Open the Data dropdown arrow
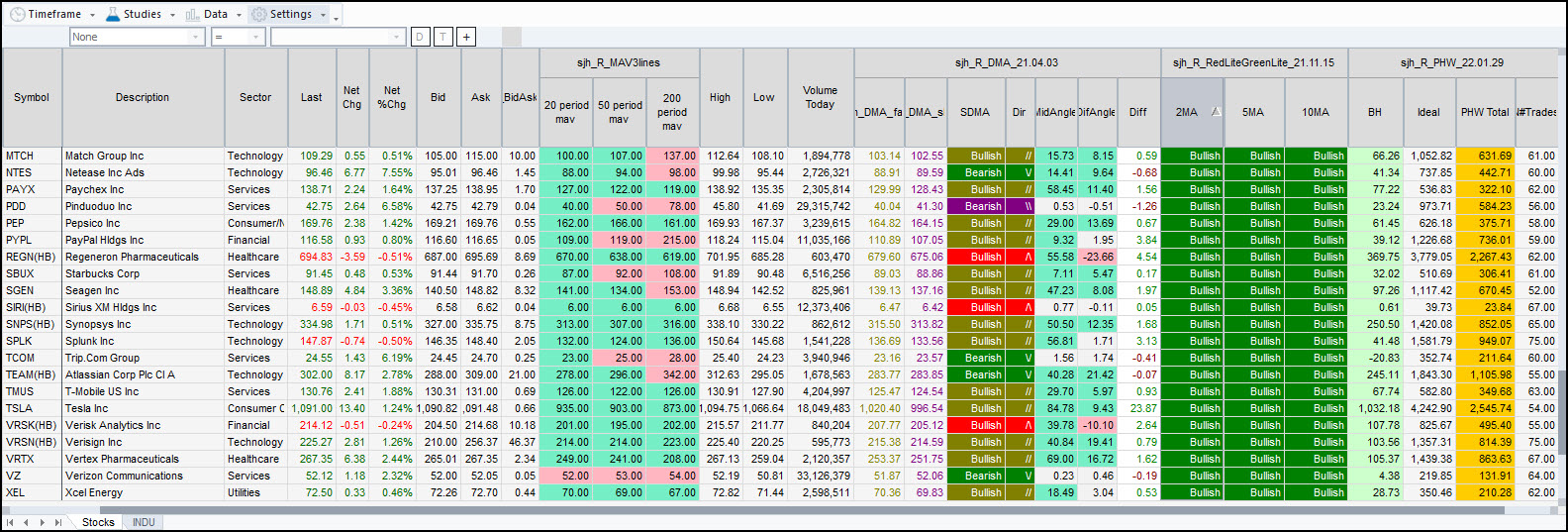 239,15
